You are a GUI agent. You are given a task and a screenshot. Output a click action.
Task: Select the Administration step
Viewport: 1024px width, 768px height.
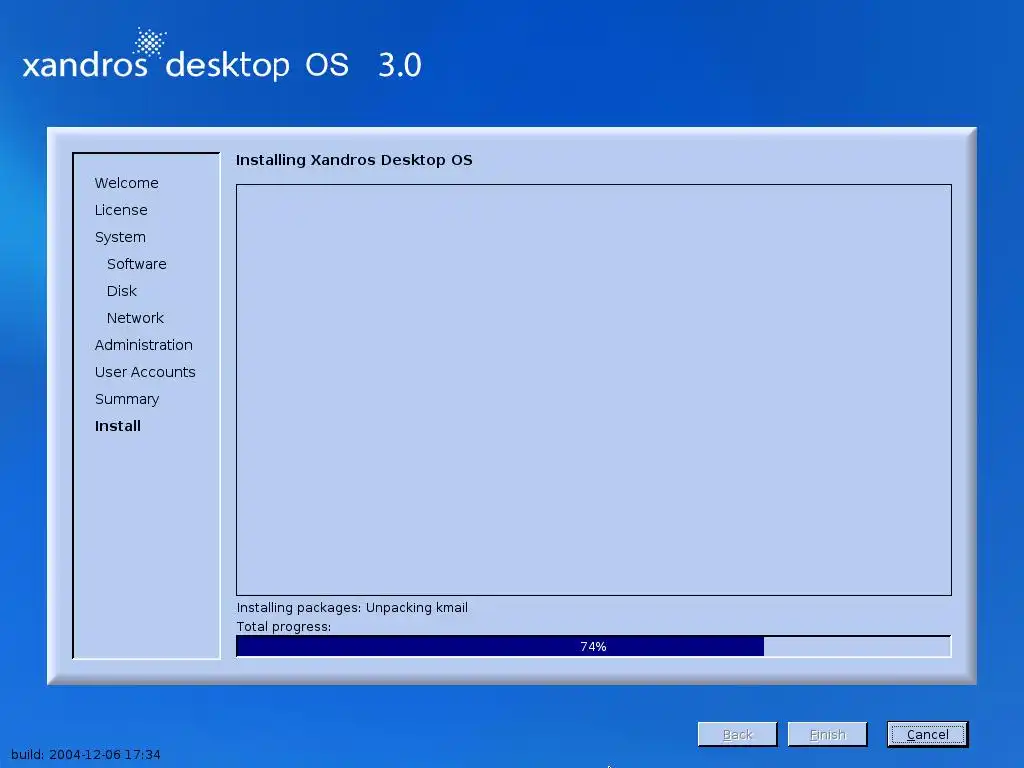[144, 345]
